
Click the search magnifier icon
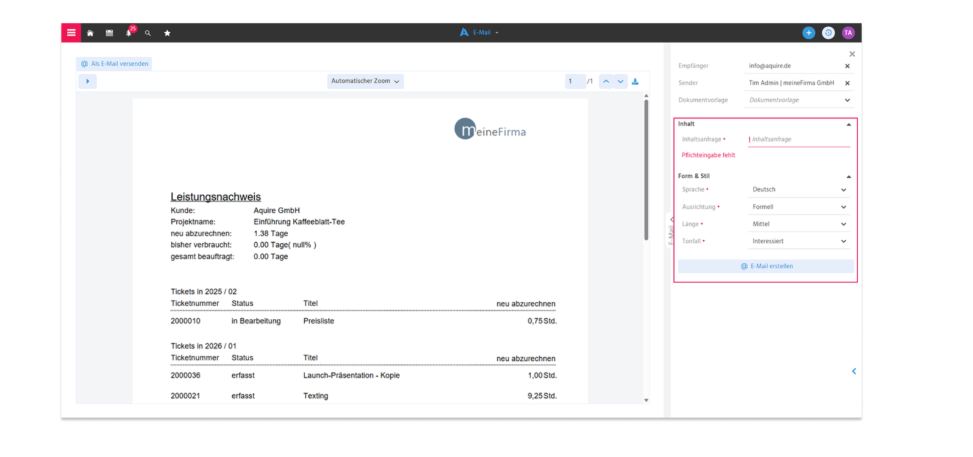pyautogui.click(x=148, y=33)
